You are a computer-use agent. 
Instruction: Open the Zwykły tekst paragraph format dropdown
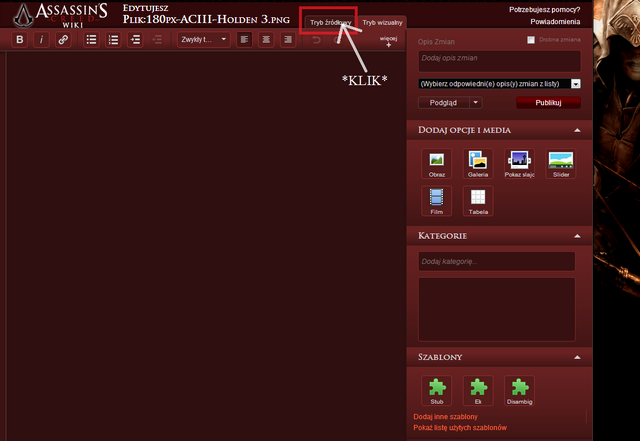203,40
